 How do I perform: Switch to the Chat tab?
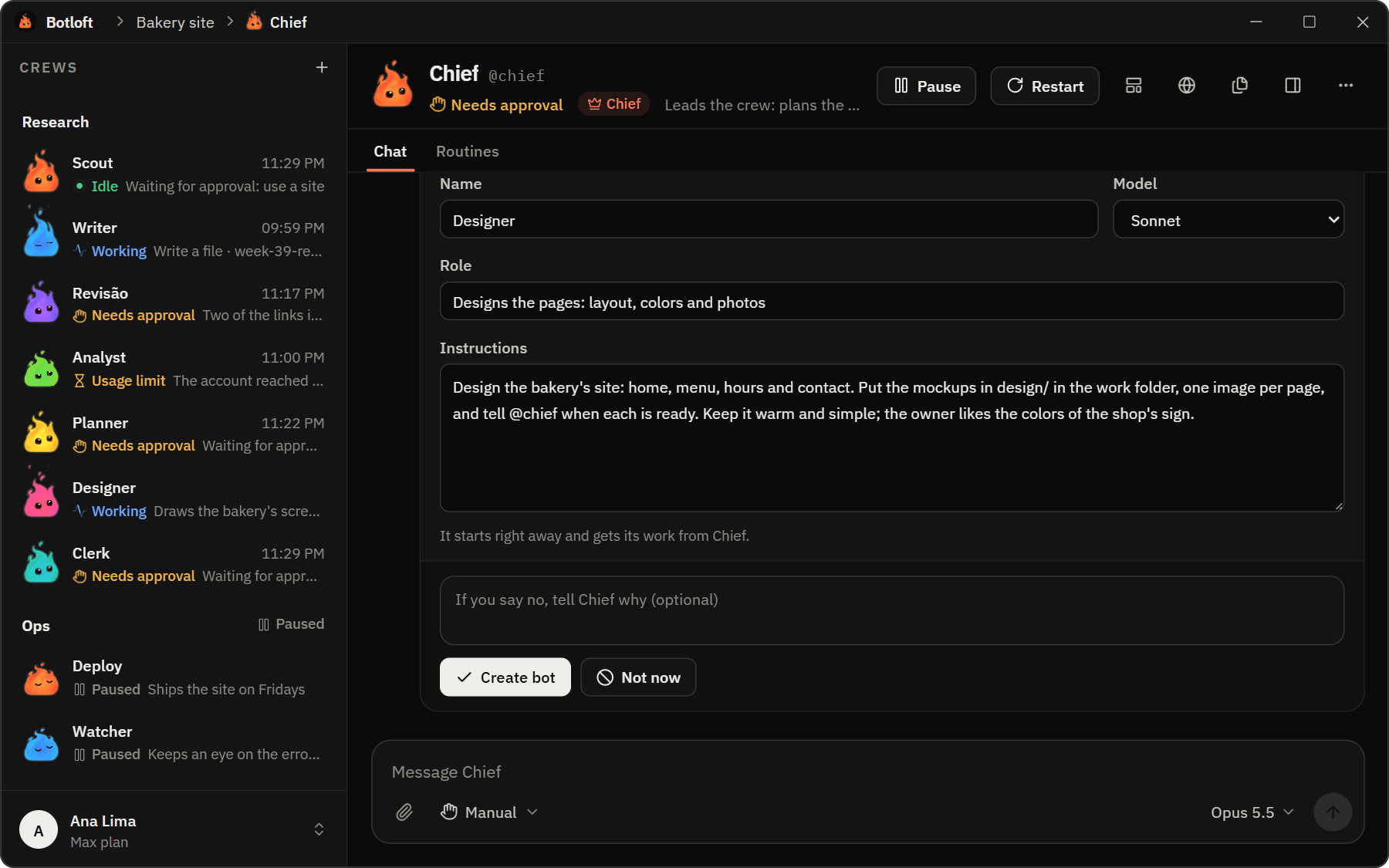coord(390,151)
